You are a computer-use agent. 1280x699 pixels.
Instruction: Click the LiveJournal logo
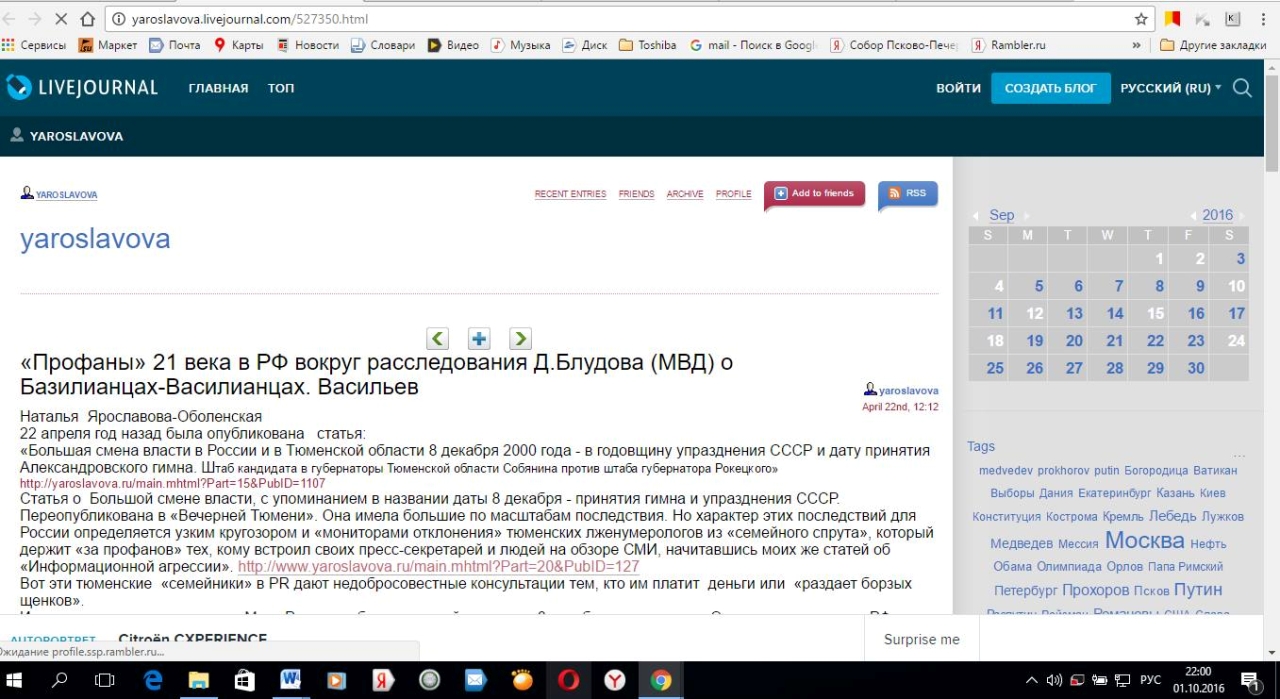(82, 88)
